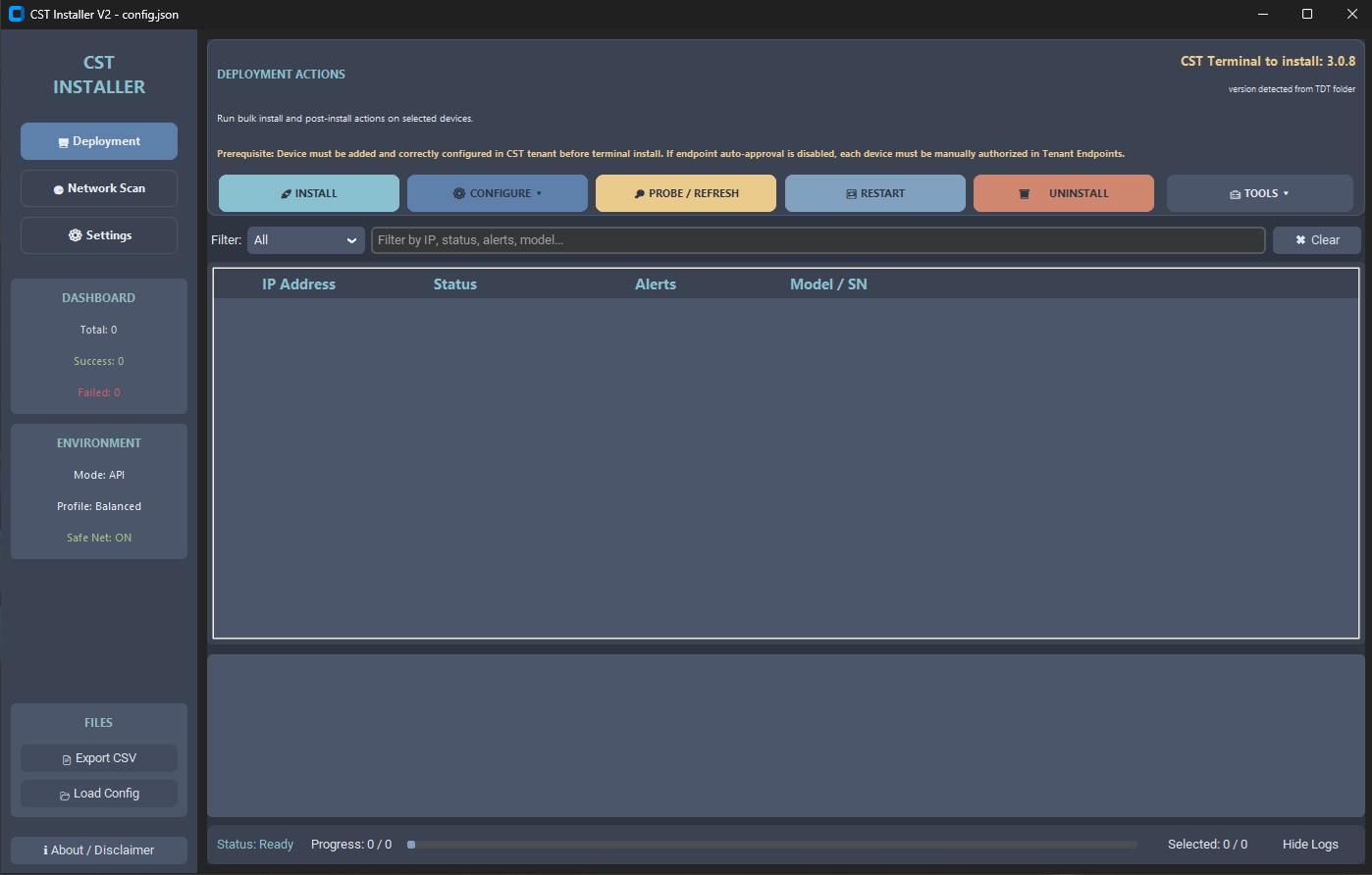Click the gear icon on the Configure button
This screenshot has width=1372, height=875.
[459, 194]
